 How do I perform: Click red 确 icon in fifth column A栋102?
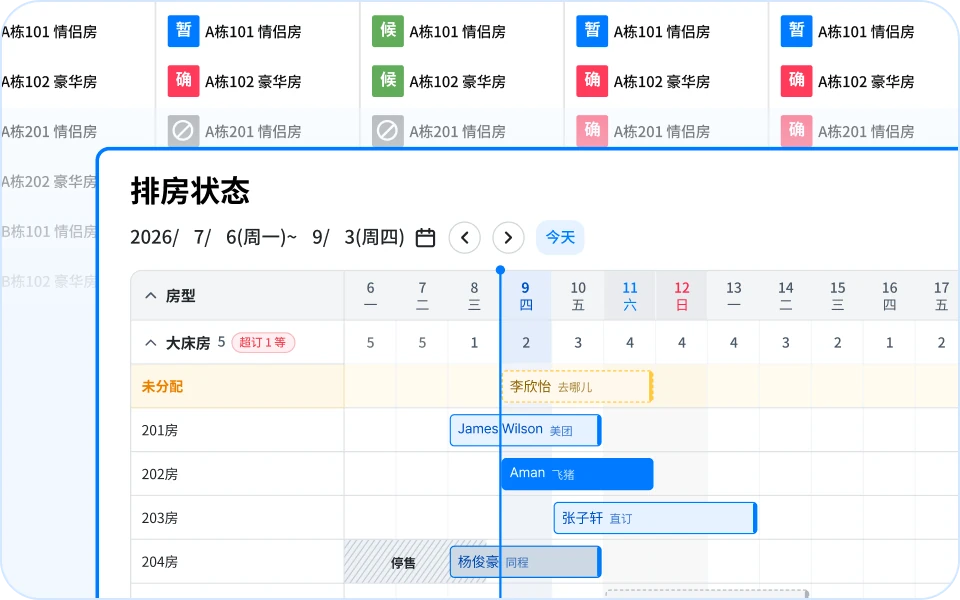coord(797,81)
